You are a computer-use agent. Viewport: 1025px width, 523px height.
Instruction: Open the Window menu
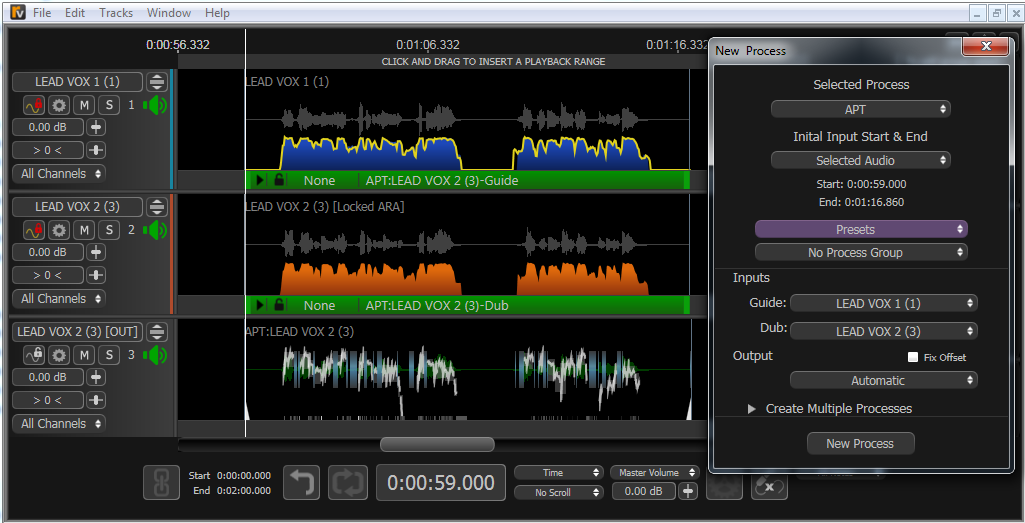coord(169,13)
